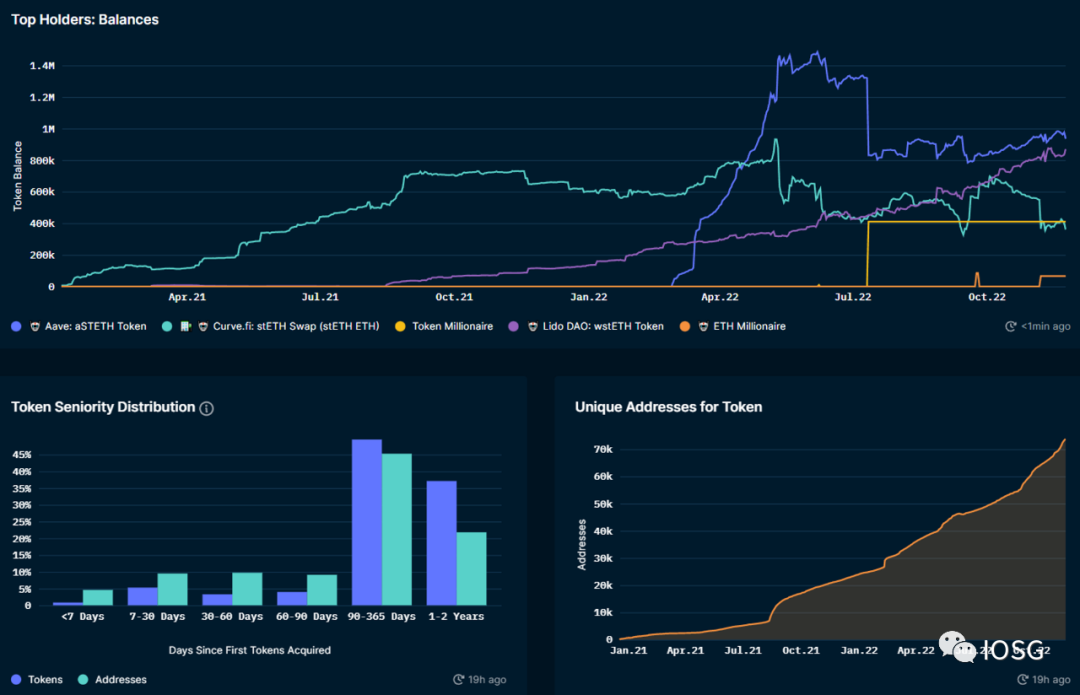Click the refresh clock icon on Top Holders chart
The width and height of the screenshot is (1080, 695).
[x=1011, y=326]
